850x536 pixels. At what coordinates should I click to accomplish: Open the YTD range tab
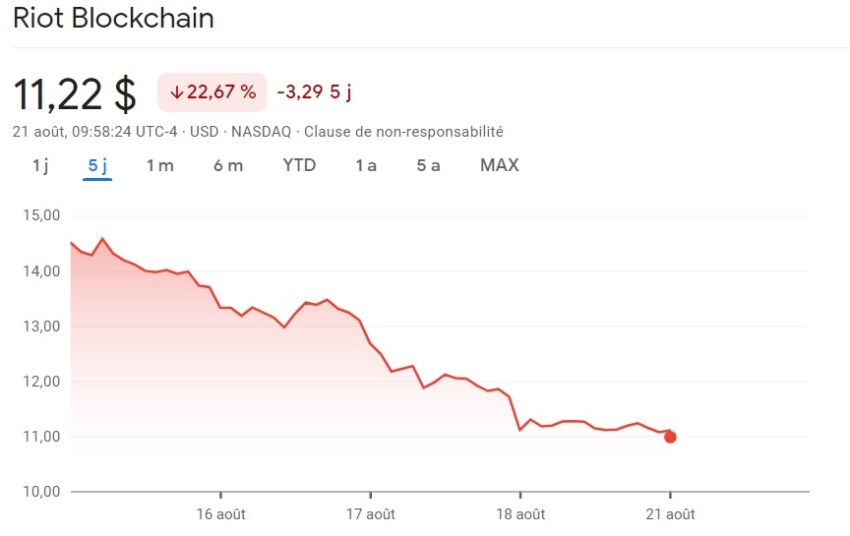(299, 165)
